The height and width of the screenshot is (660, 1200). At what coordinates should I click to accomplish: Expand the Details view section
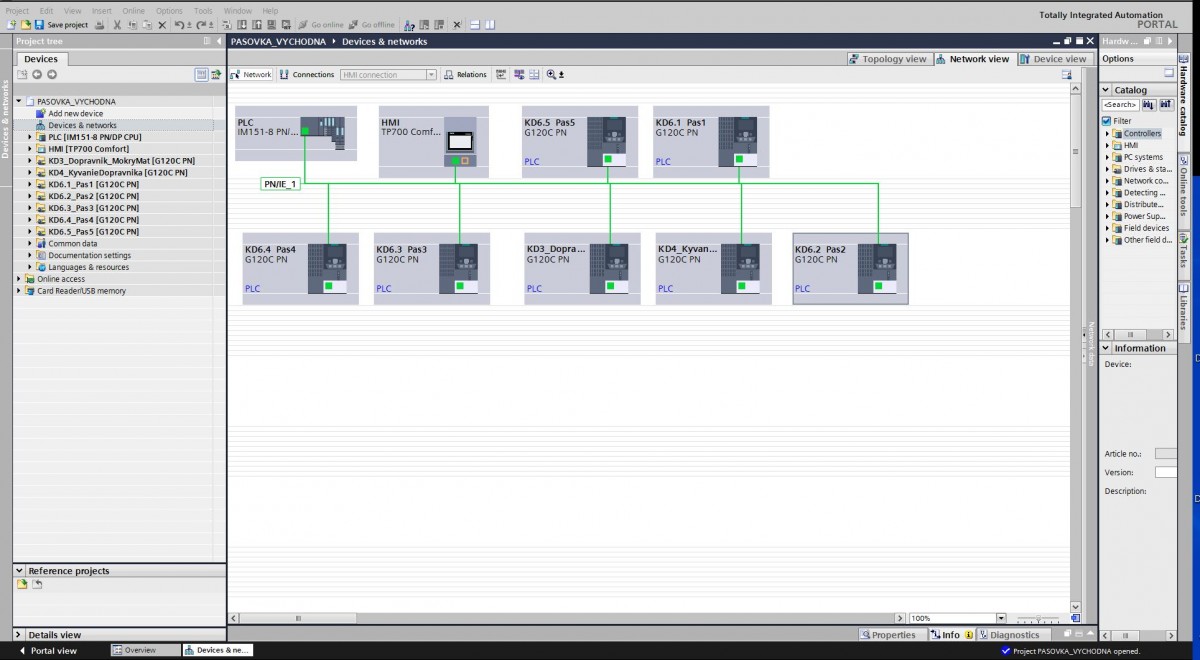point(20,635)
